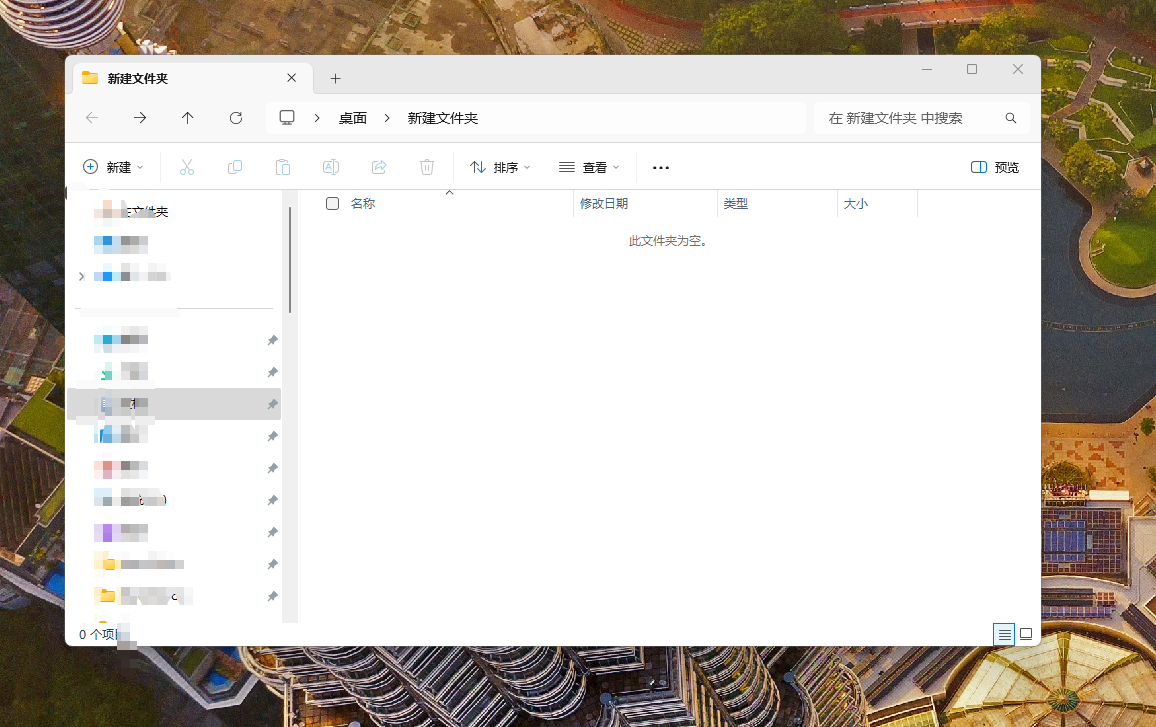Click 桌面 in the address breadcrumb
Viewport: 1156px width, 727px height.
coord(352,118)
